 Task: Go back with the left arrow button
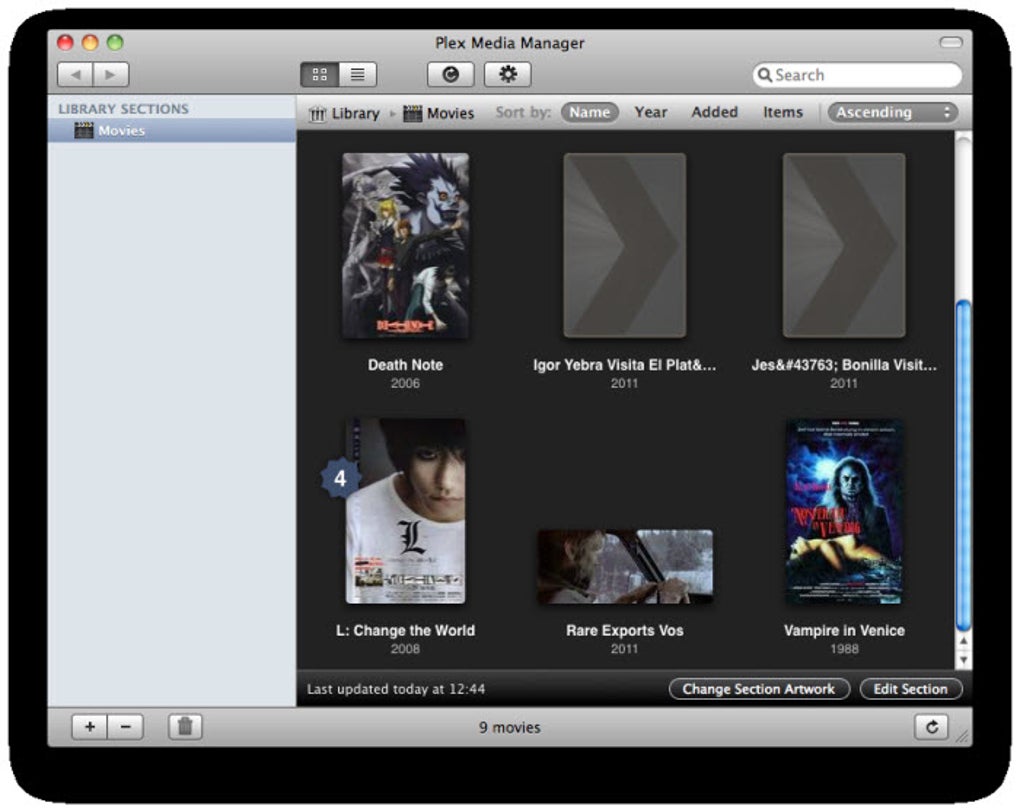(x=75, y=75)
